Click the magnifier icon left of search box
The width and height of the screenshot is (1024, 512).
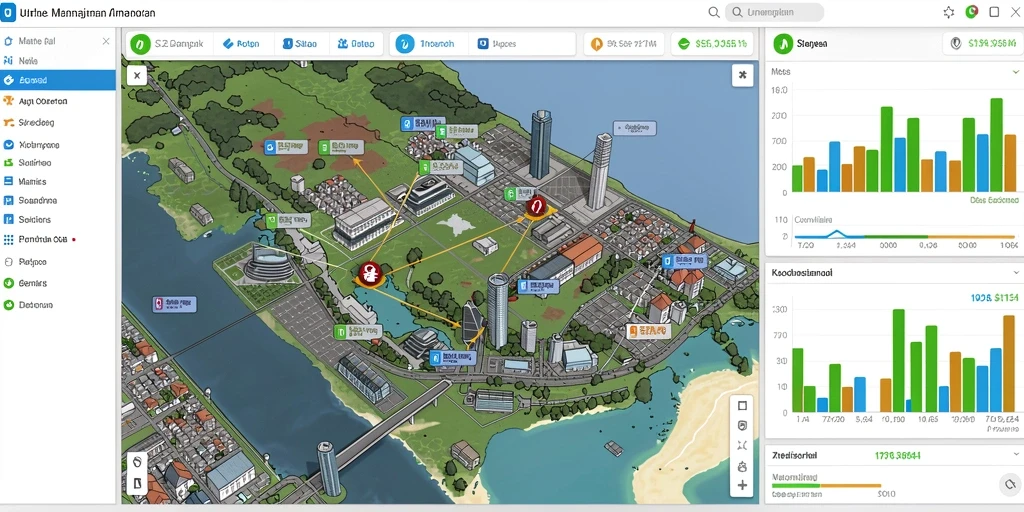click(x=714, y=12)
